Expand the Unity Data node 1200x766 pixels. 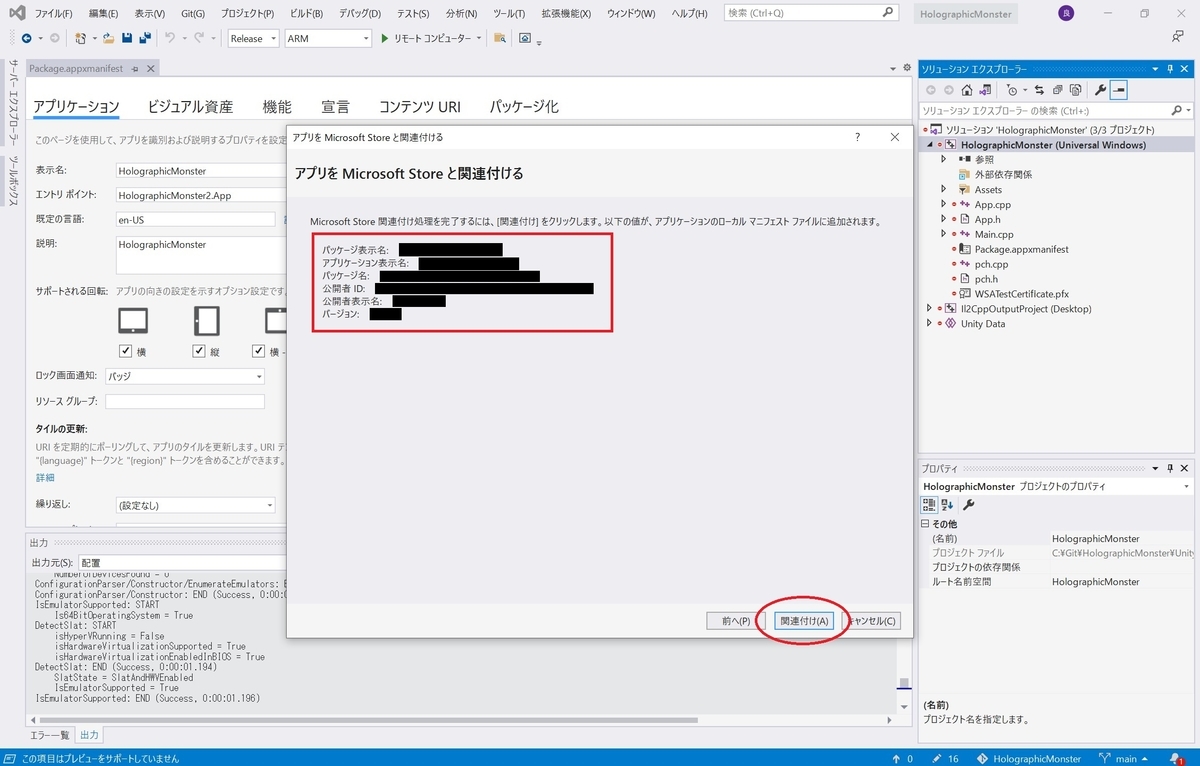coord(929,323)
